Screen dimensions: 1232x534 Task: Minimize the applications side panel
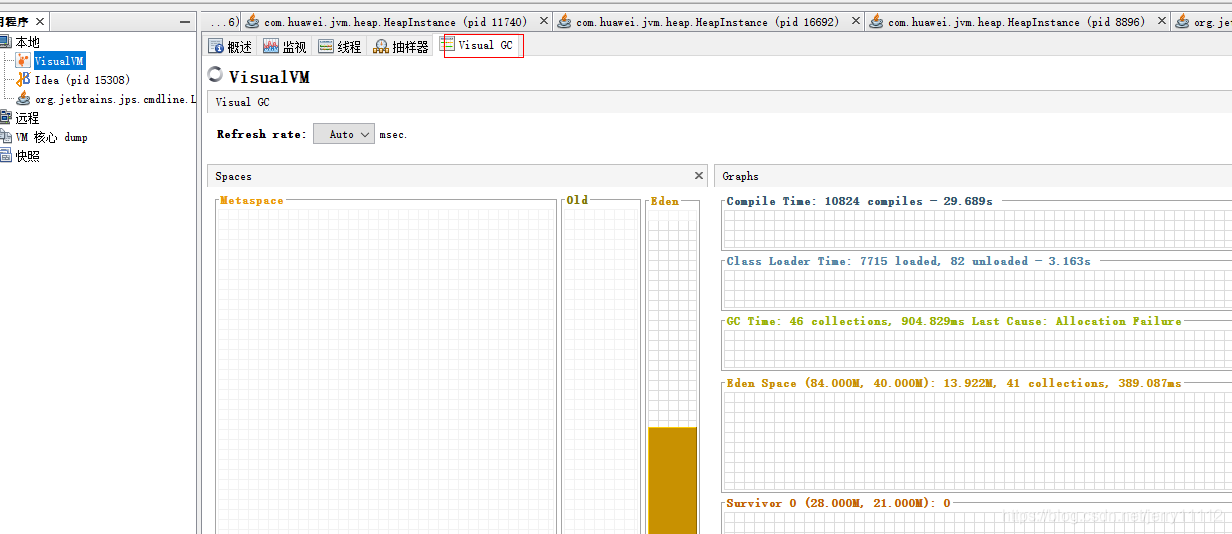(x=185, y=21)
